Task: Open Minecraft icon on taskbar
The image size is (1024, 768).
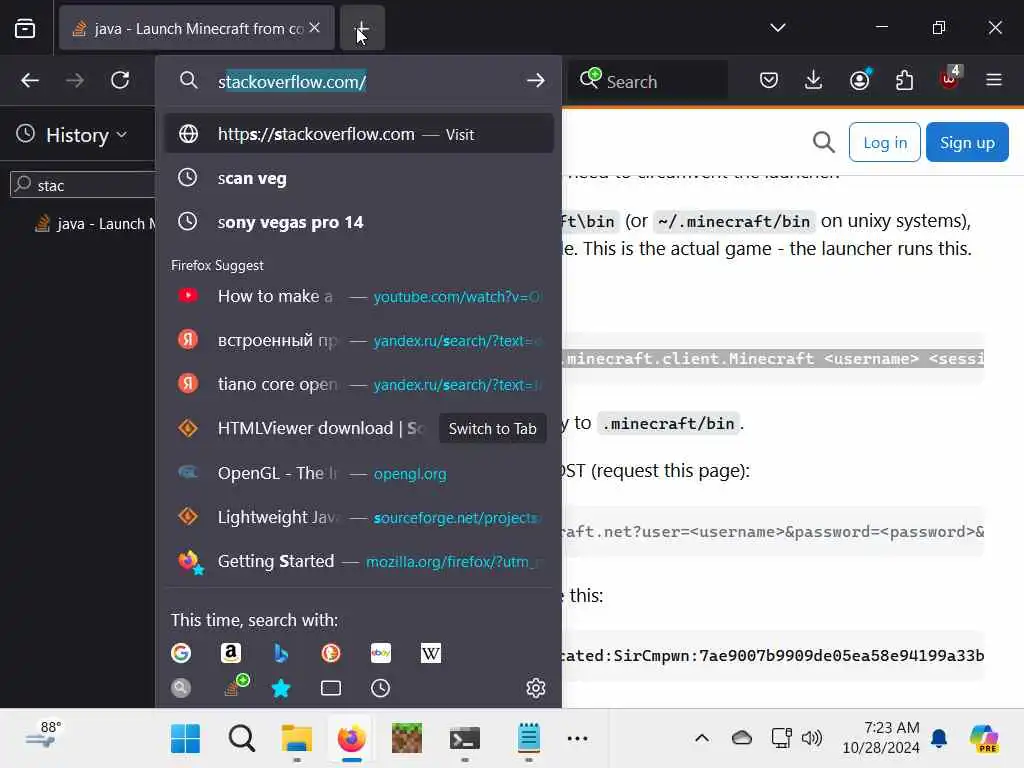Action: pyautogui.click(x=407, y=739)
